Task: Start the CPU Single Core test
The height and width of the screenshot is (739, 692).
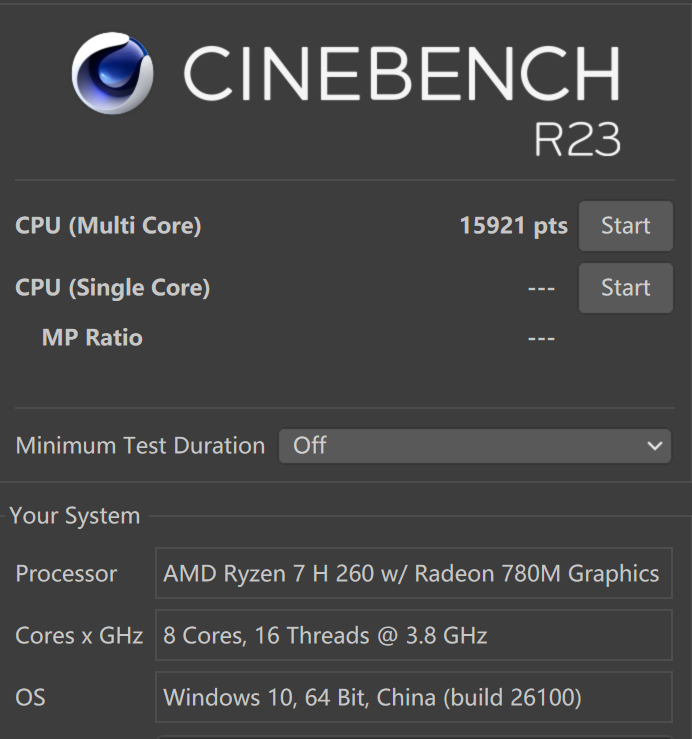Action: (625, 288)
